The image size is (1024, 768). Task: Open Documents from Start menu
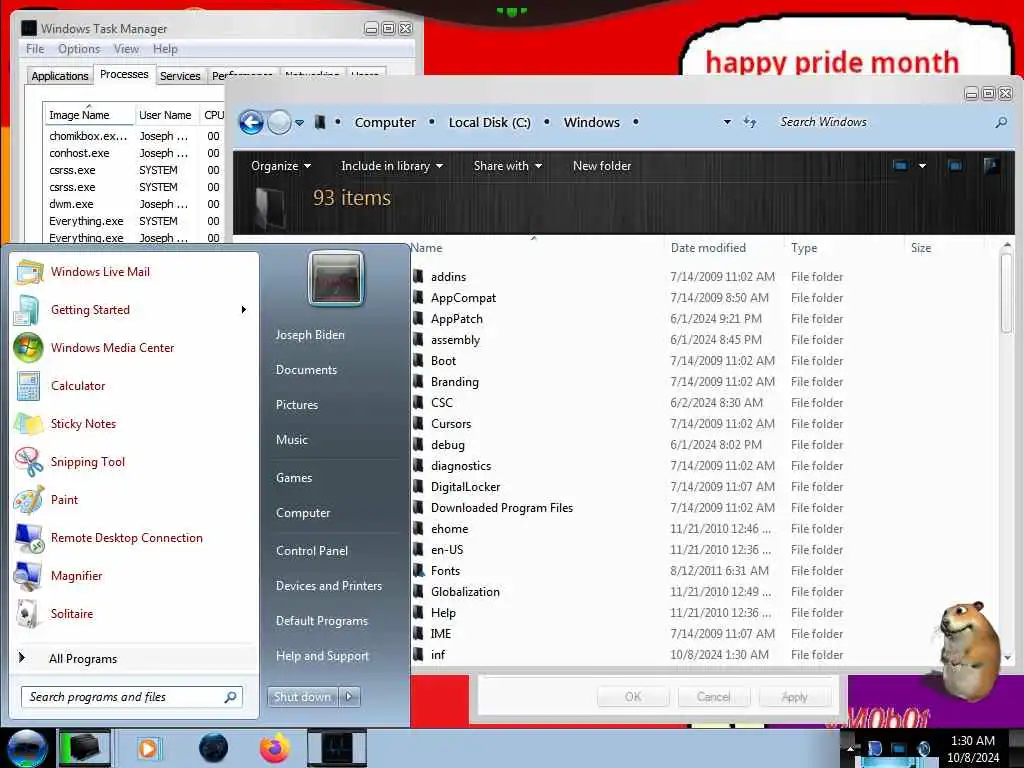point(306,370)
